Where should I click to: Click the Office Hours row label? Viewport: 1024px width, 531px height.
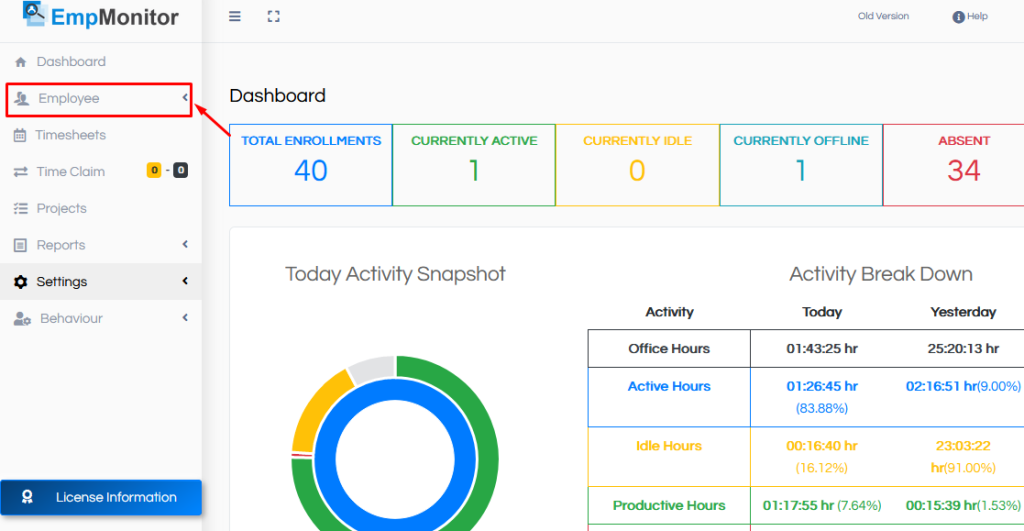pyautogui.click(x=669, y=349)
